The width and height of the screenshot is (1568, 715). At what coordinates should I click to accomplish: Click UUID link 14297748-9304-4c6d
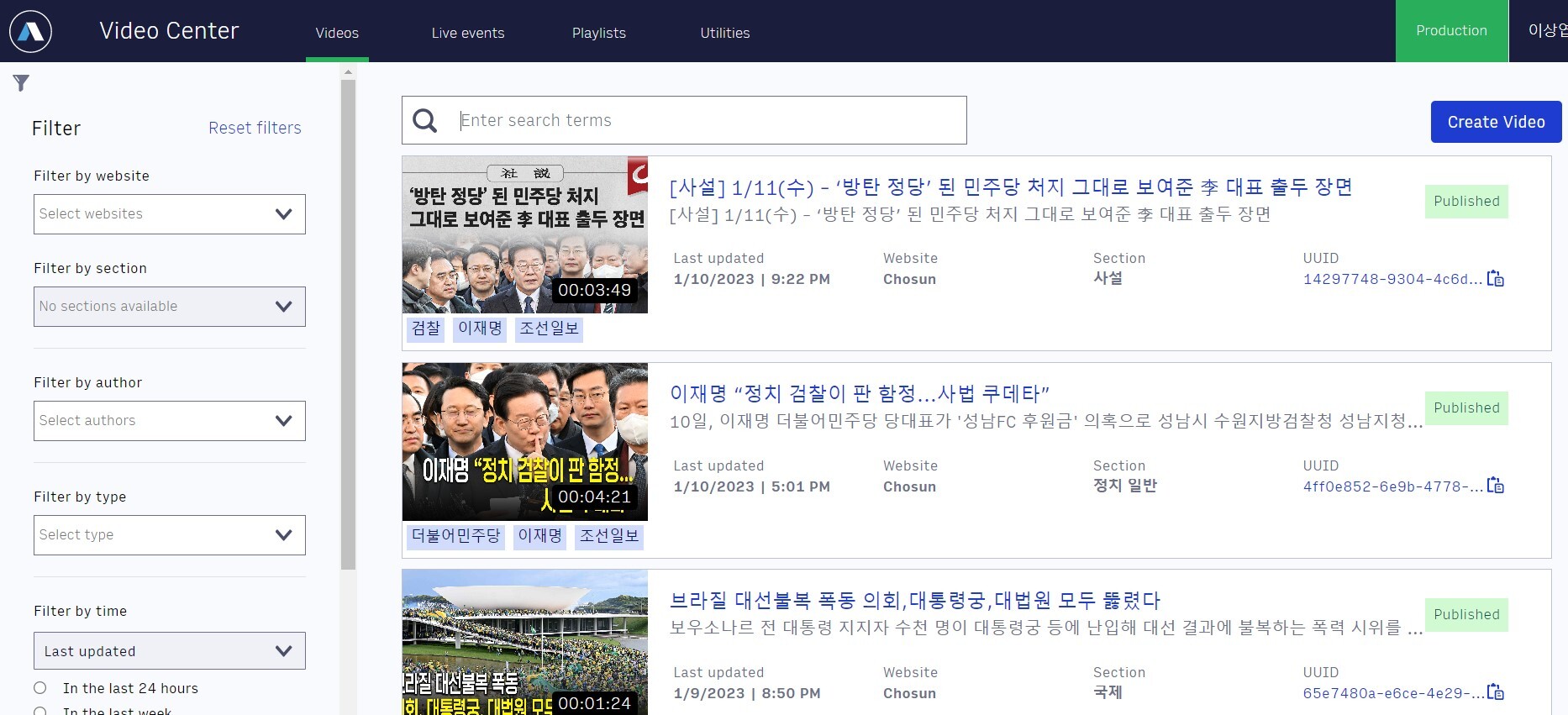pos(1392,279)
